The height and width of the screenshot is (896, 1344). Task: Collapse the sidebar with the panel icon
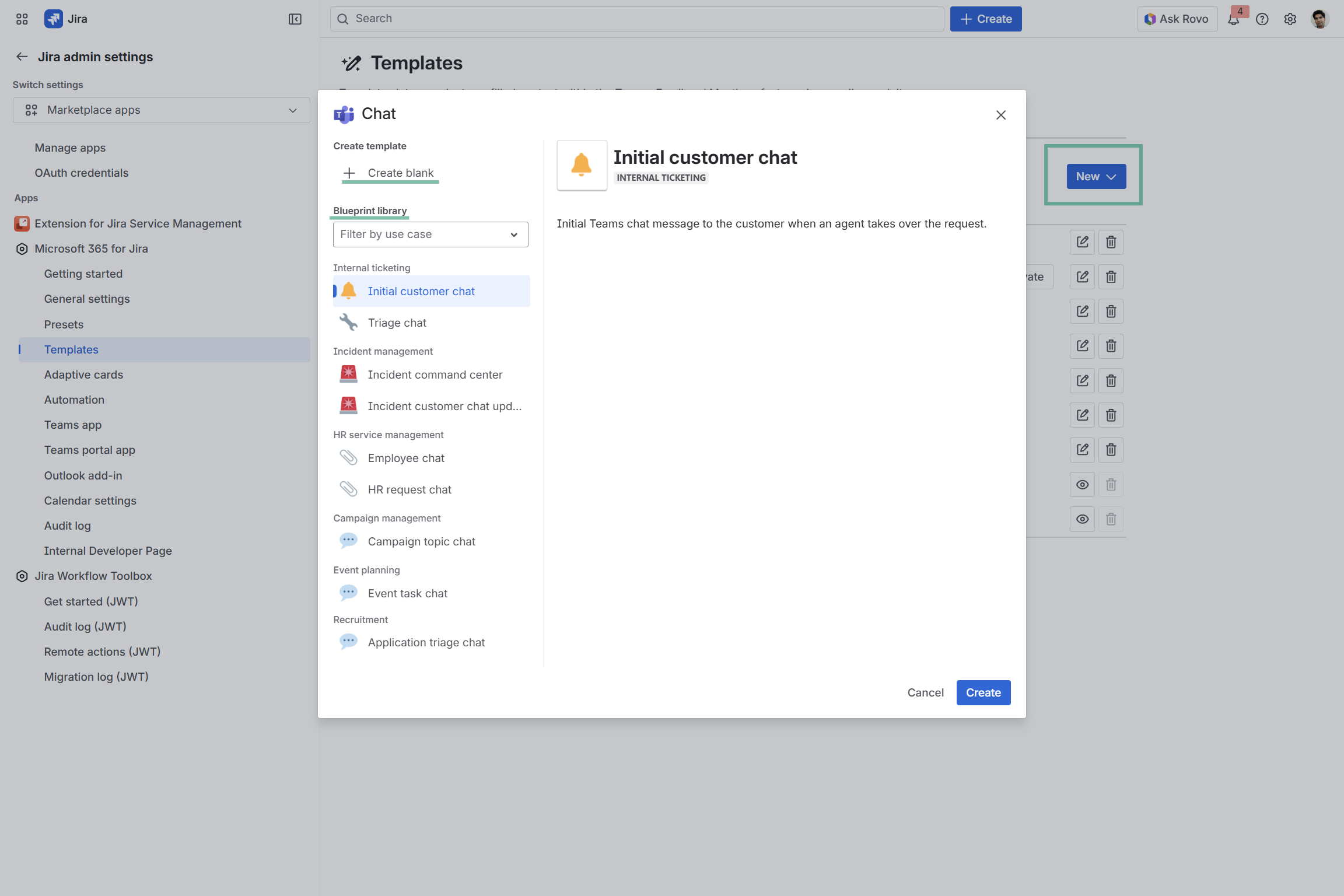pyautogui.click(x=295, y=19)
